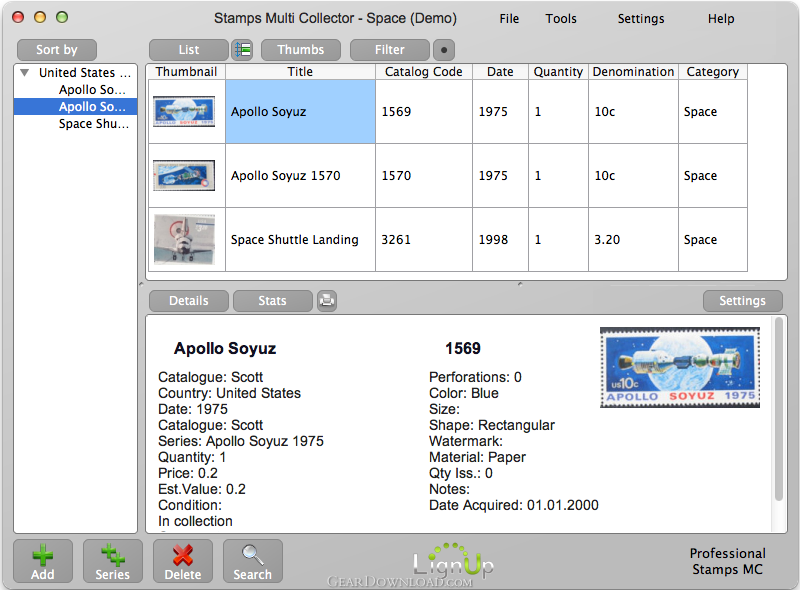
Task: Click the Catalog Code column header
Action: coord(423,72)
